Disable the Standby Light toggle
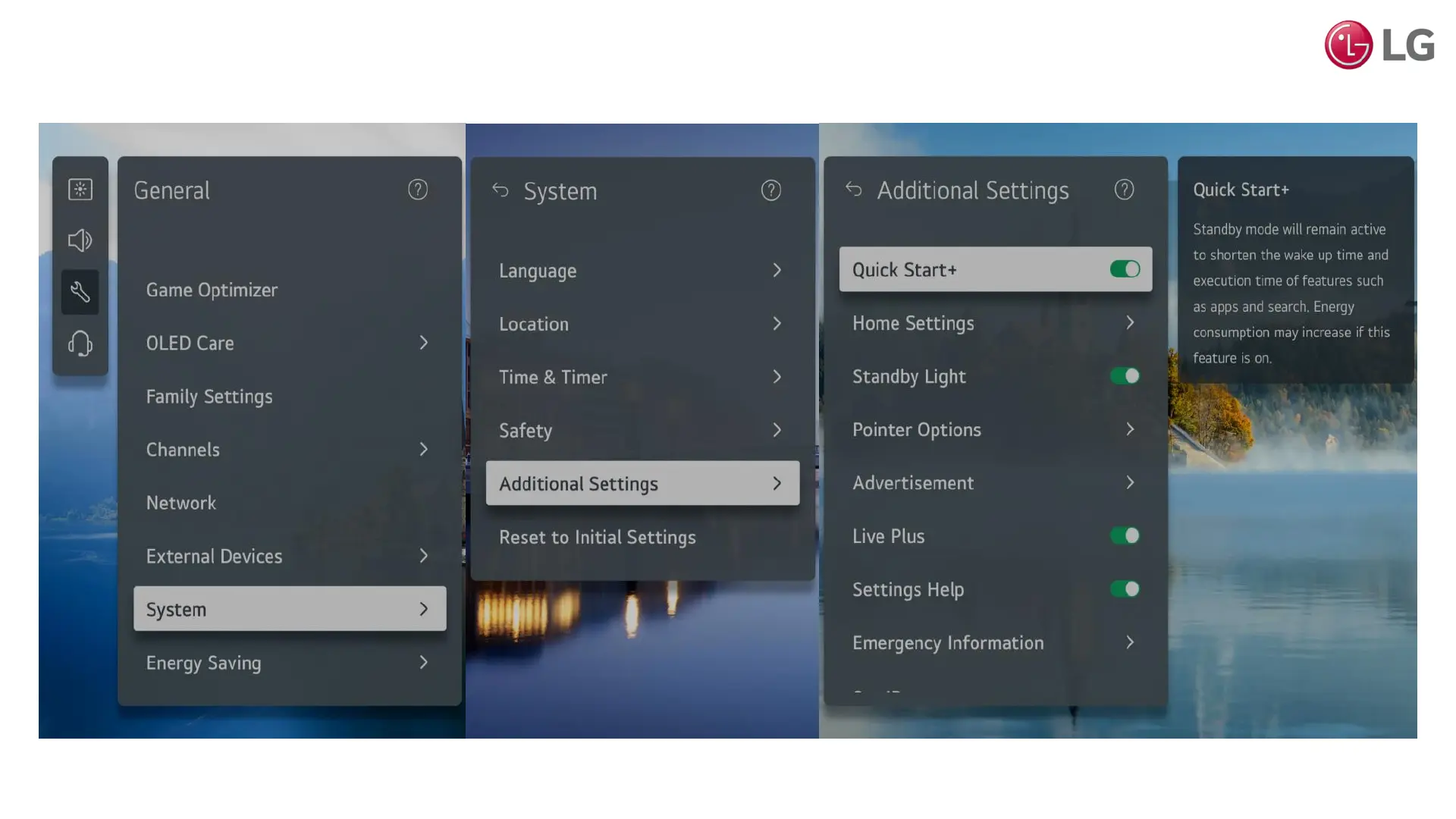 tap(1125, 376)
